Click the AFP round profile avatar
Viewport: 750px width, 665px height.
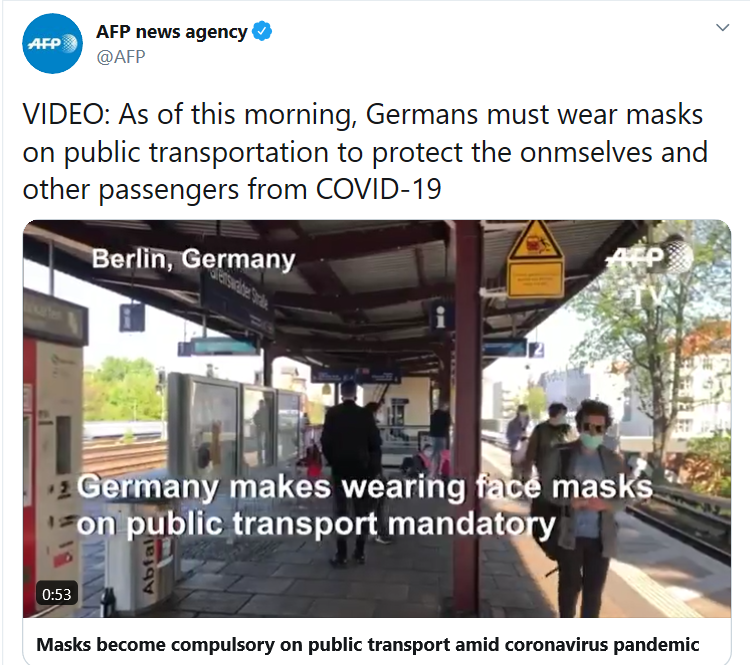tap(52, 44)
